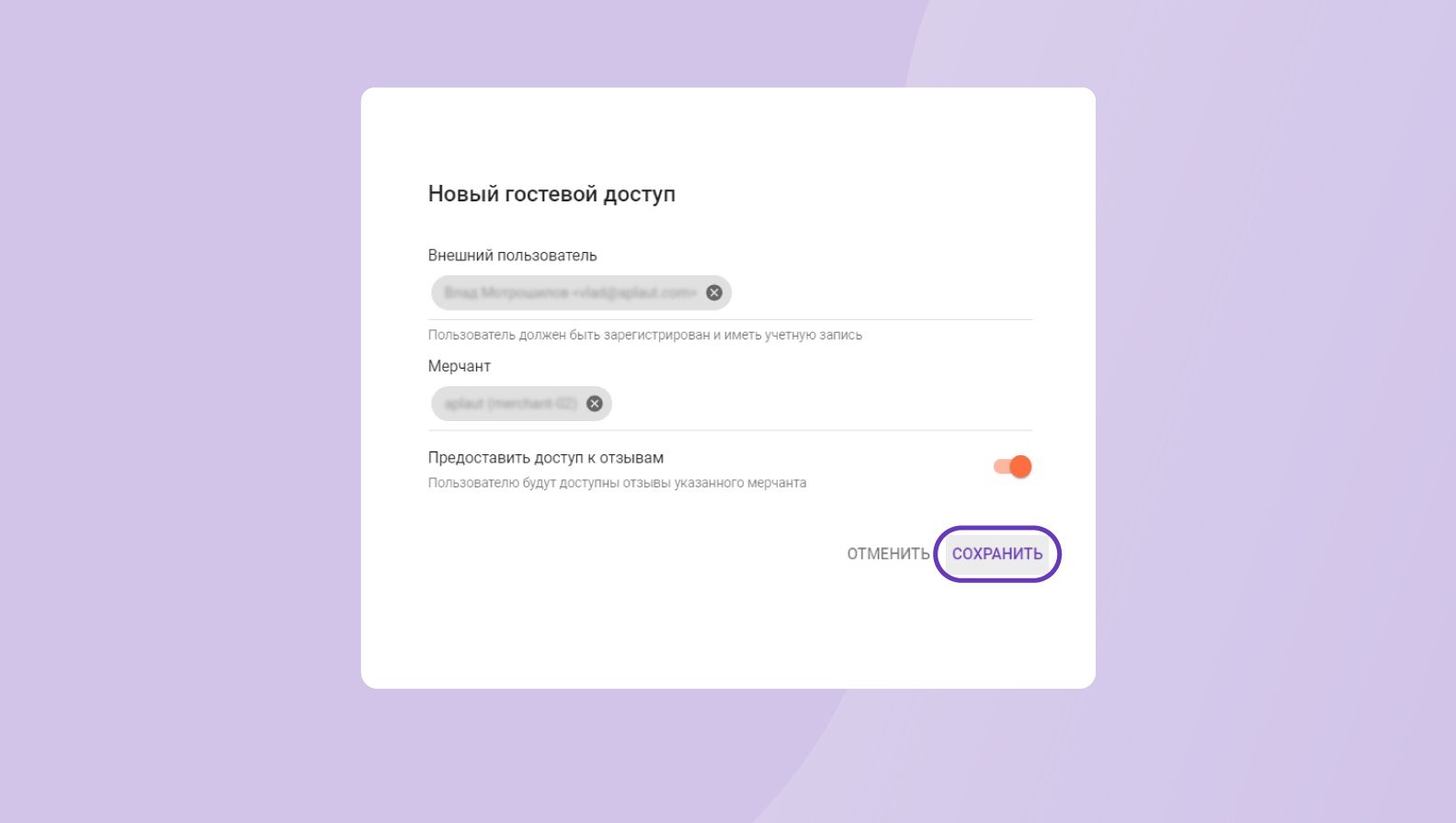Click the Предоставить доступ к отзывам label
This screenshot has width=1456, height=823.
[x=545, y=458]
